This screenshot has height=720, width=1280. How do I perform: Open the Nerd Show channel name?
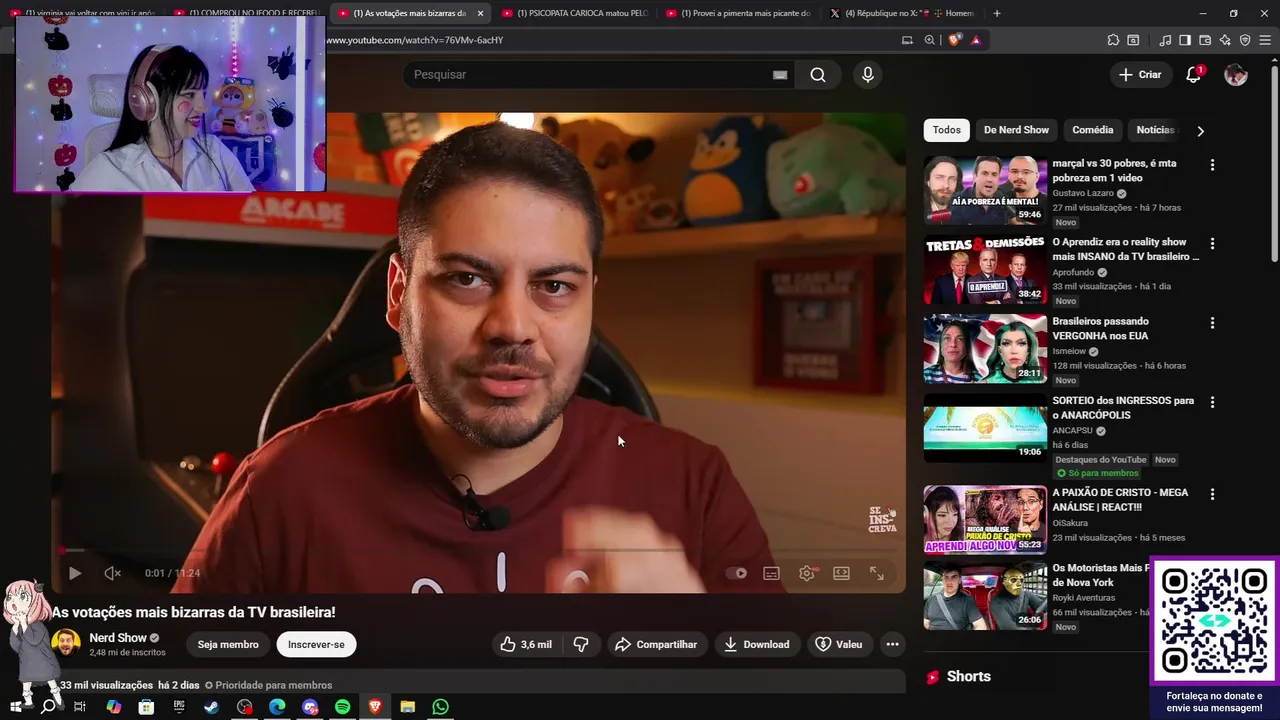(118, 638)
